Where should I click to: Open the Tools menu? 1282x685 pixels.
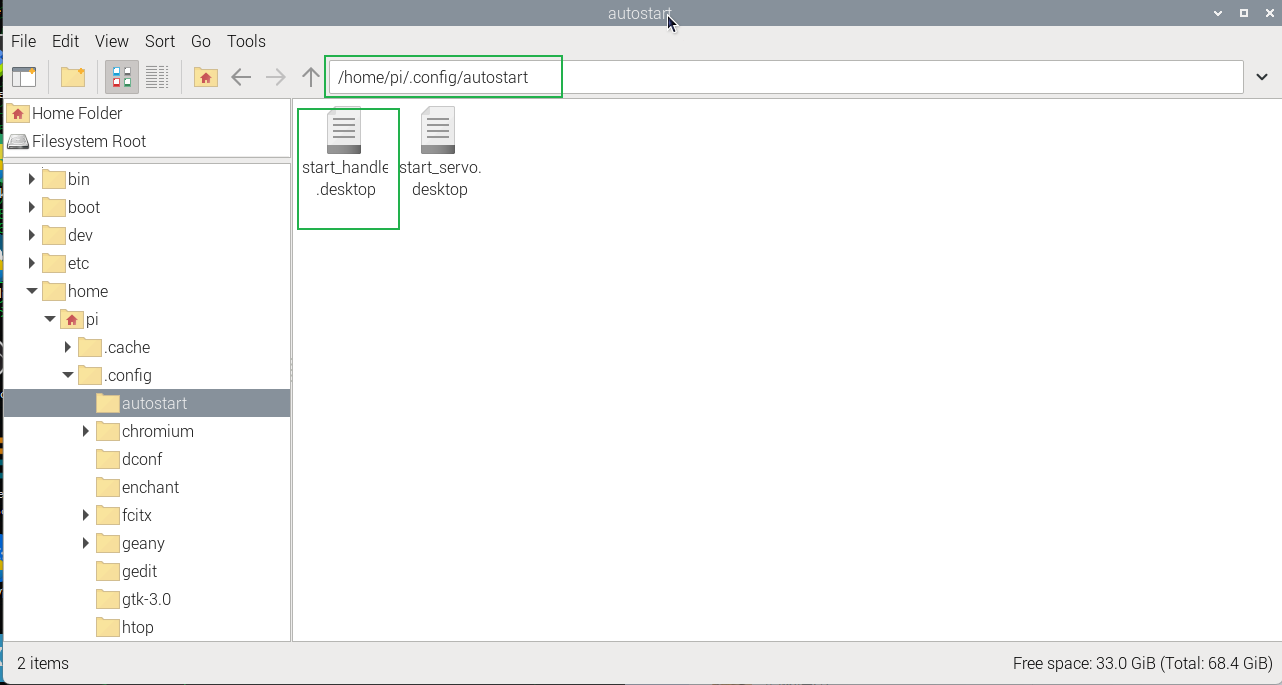(x=246, y=41)
